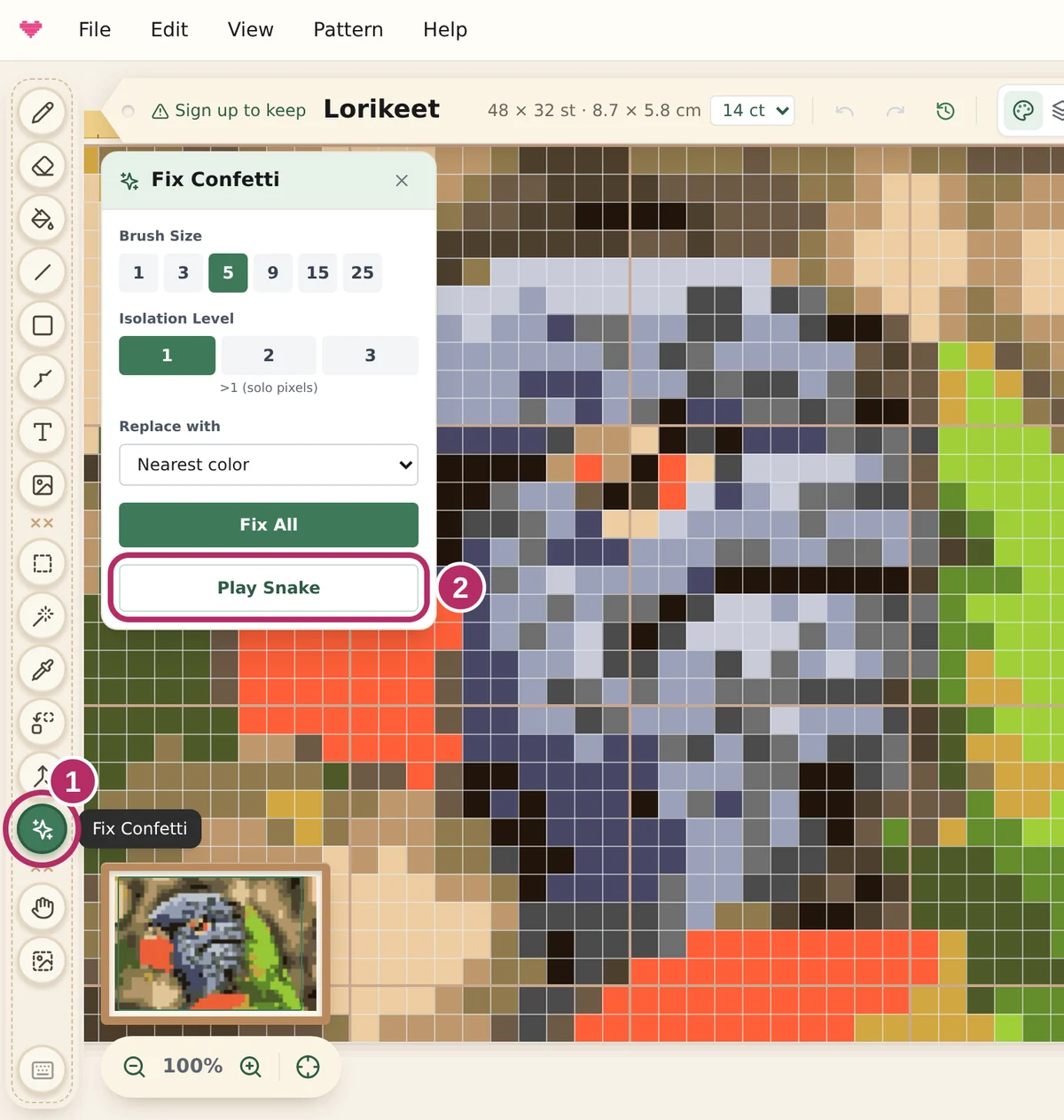The height and width of the screenshot is (1120, 1064).
Task: Set brush size to 3
Action: pyautogui.click(x=184, y=273)
